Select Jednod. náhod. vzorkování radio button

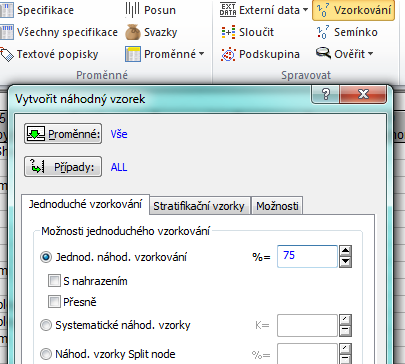46,257
